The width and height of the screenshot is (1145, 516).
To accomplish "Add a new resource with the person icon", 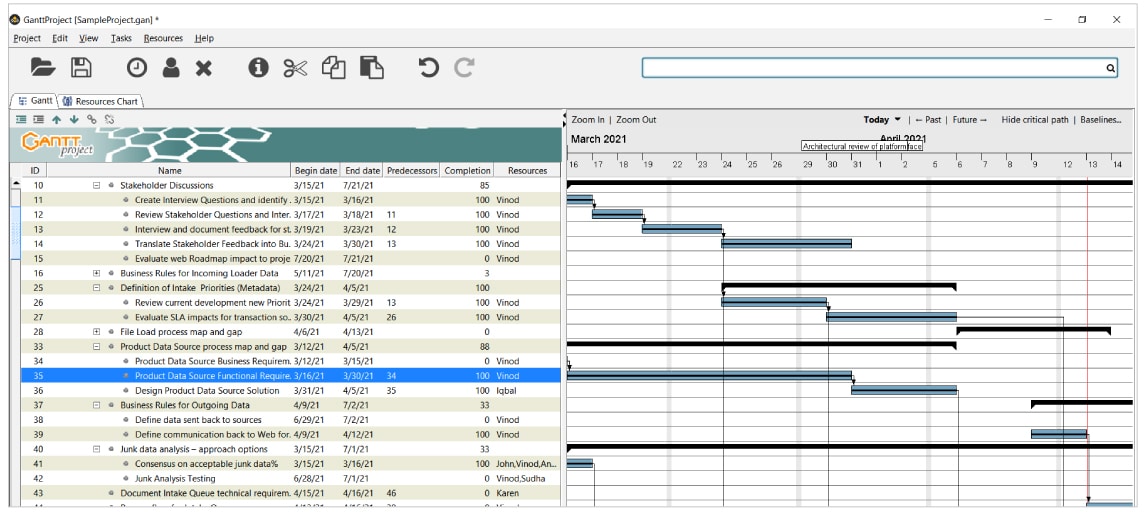I will (170, 67).
